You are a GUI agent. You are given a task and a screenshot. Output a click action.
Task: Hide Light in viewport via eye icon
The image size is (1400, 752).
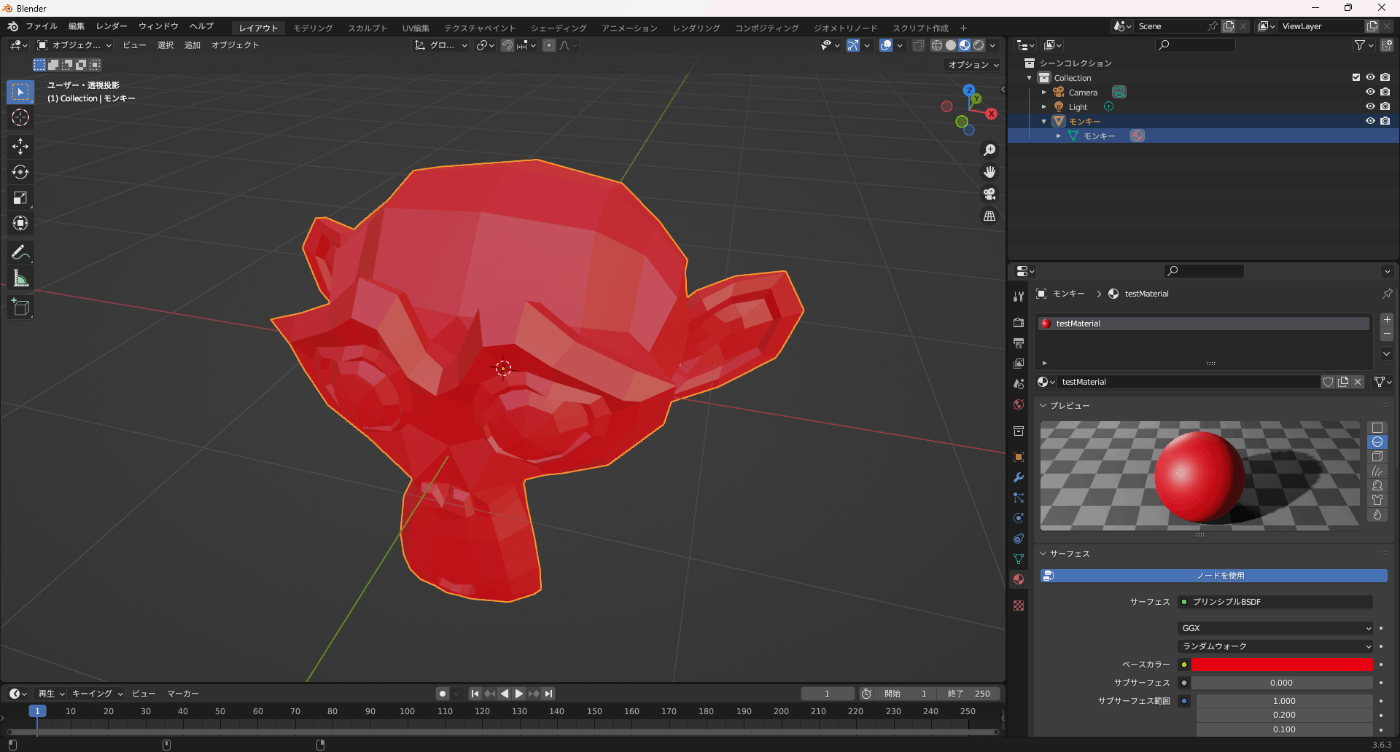click(x=1370, y=106)
